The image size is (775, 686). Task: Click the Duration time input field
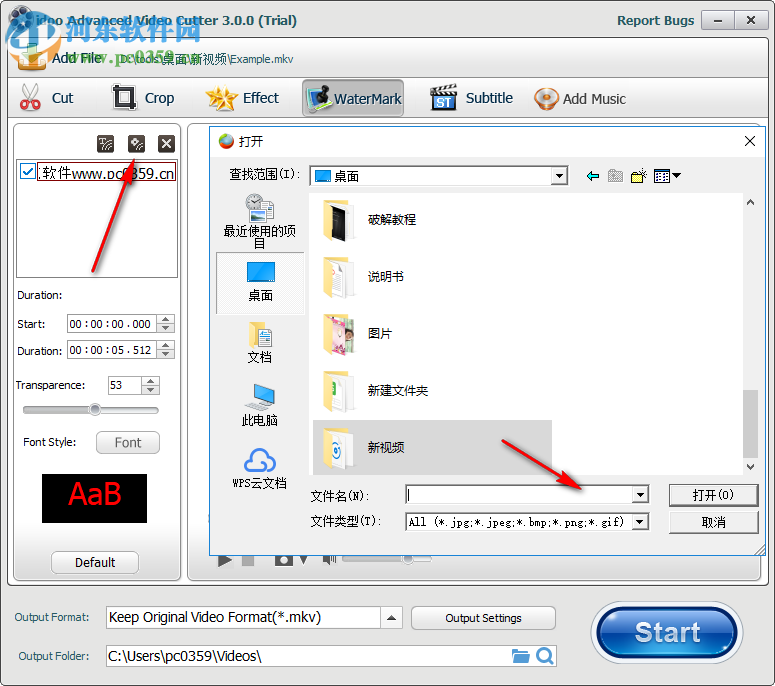point(112,350)
